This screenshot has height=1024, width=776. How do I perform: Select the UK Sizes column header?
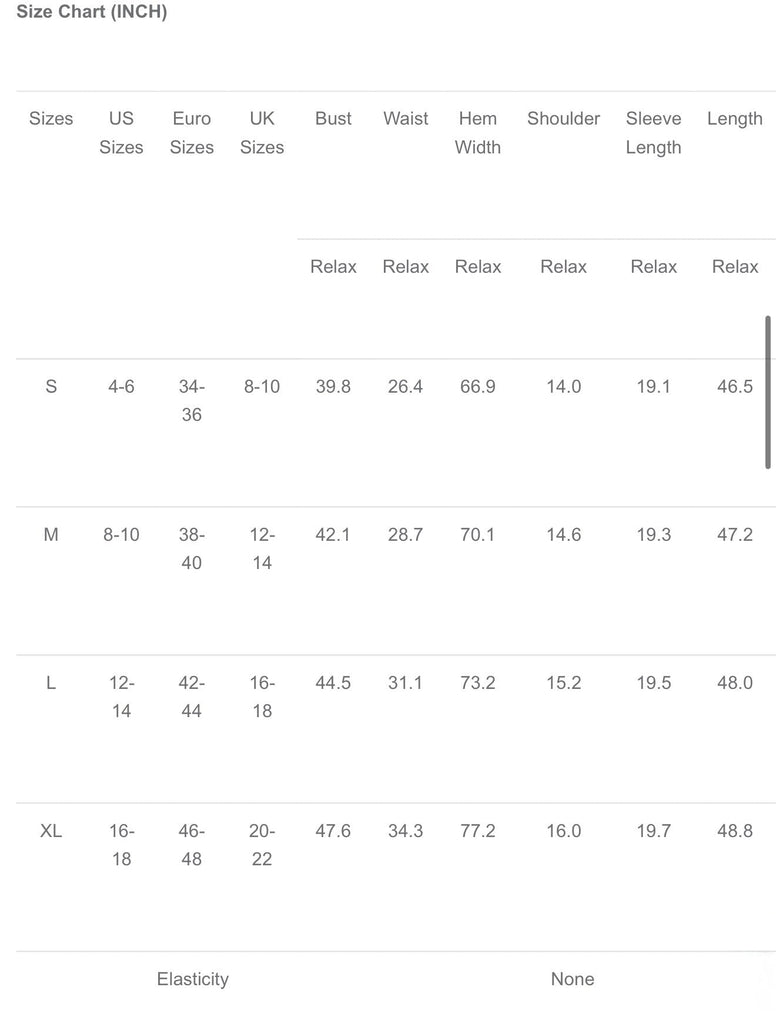click(x=262, y=133)
